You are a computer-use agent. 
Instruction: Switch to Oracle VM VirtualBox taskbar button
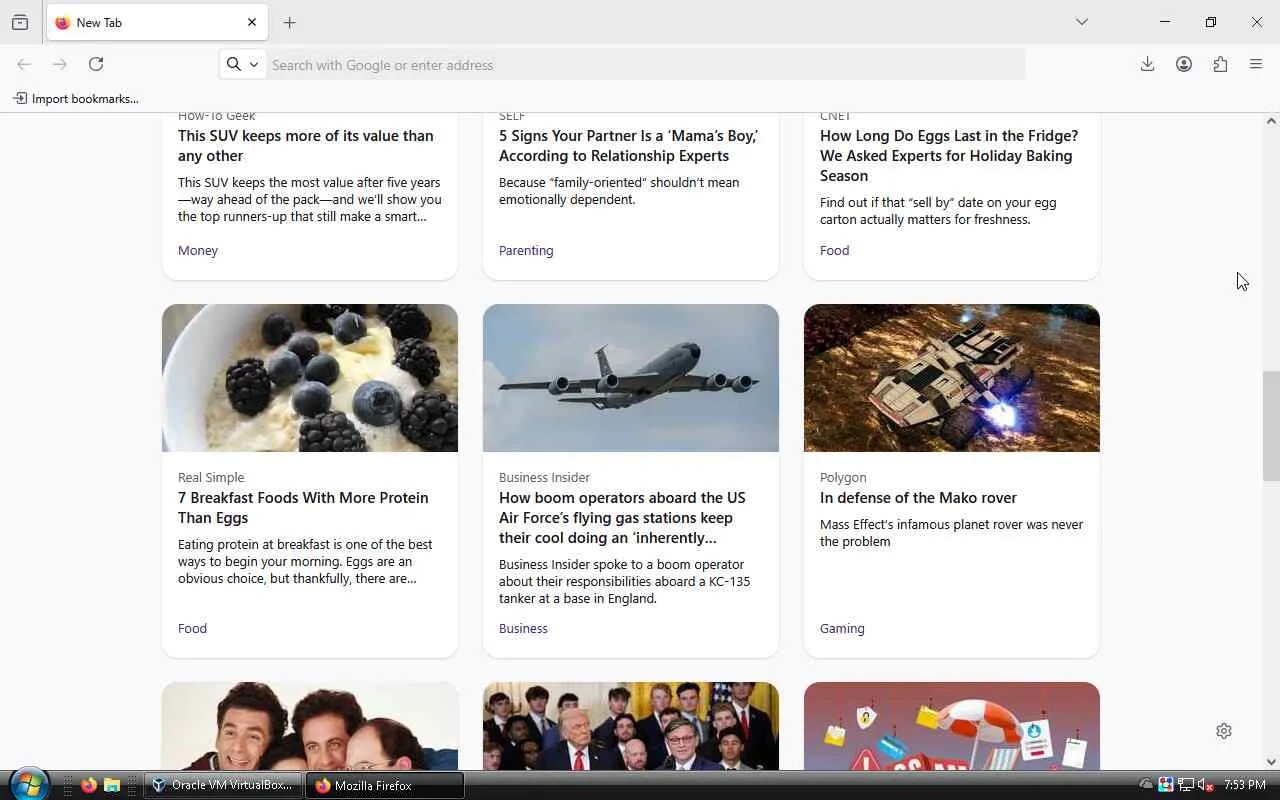click(x=224, y=785)
